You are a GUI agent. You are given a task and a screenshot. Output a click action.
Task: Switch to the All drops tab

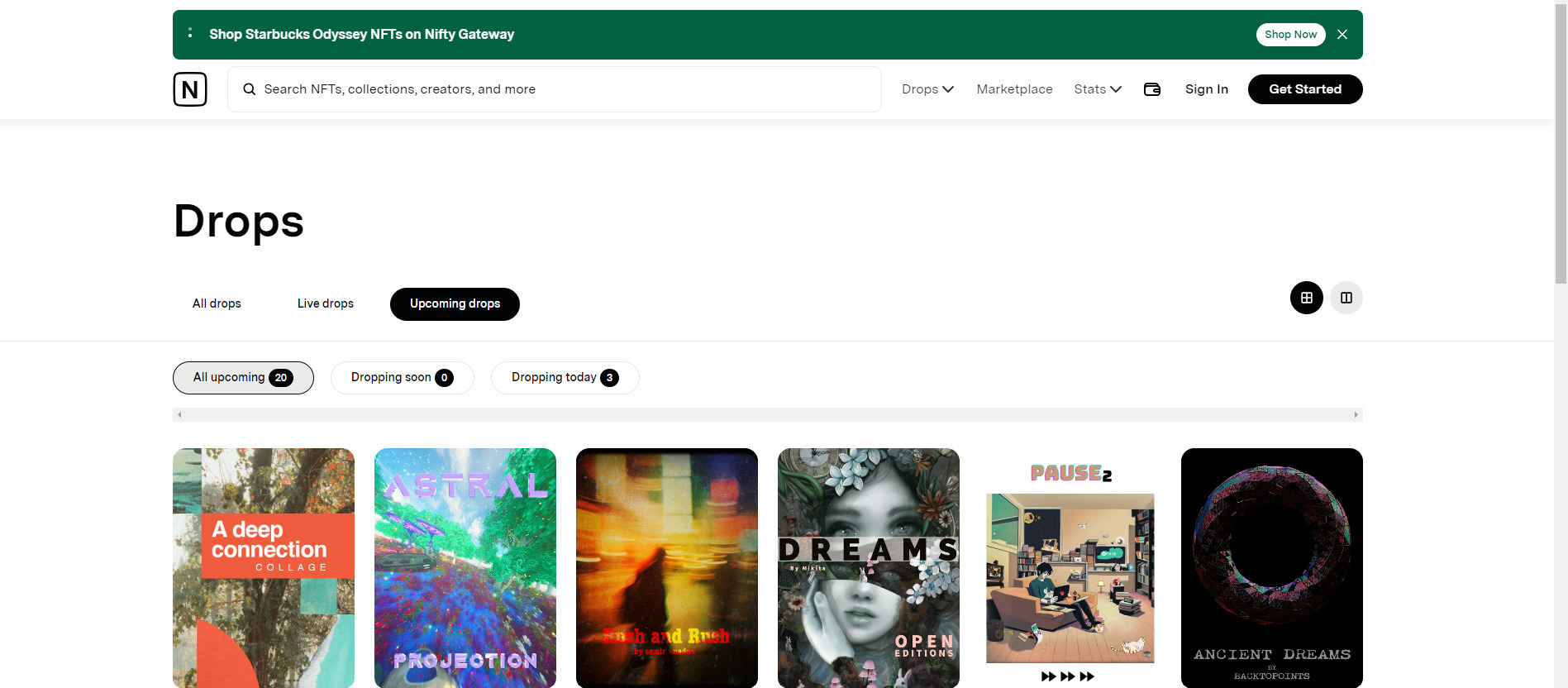click(x=217, y=303)
